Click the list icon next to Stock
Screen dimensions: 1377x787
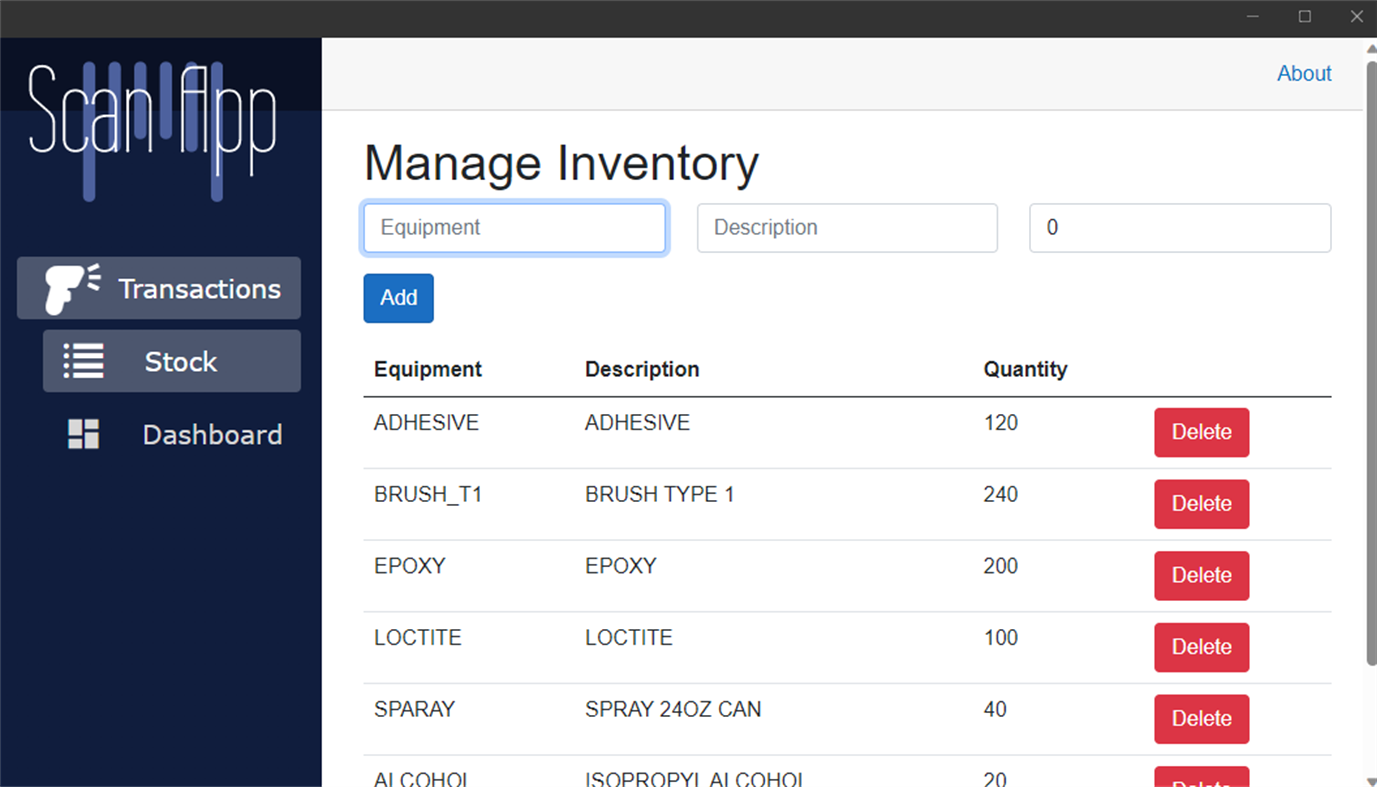(x=85, y=361)
